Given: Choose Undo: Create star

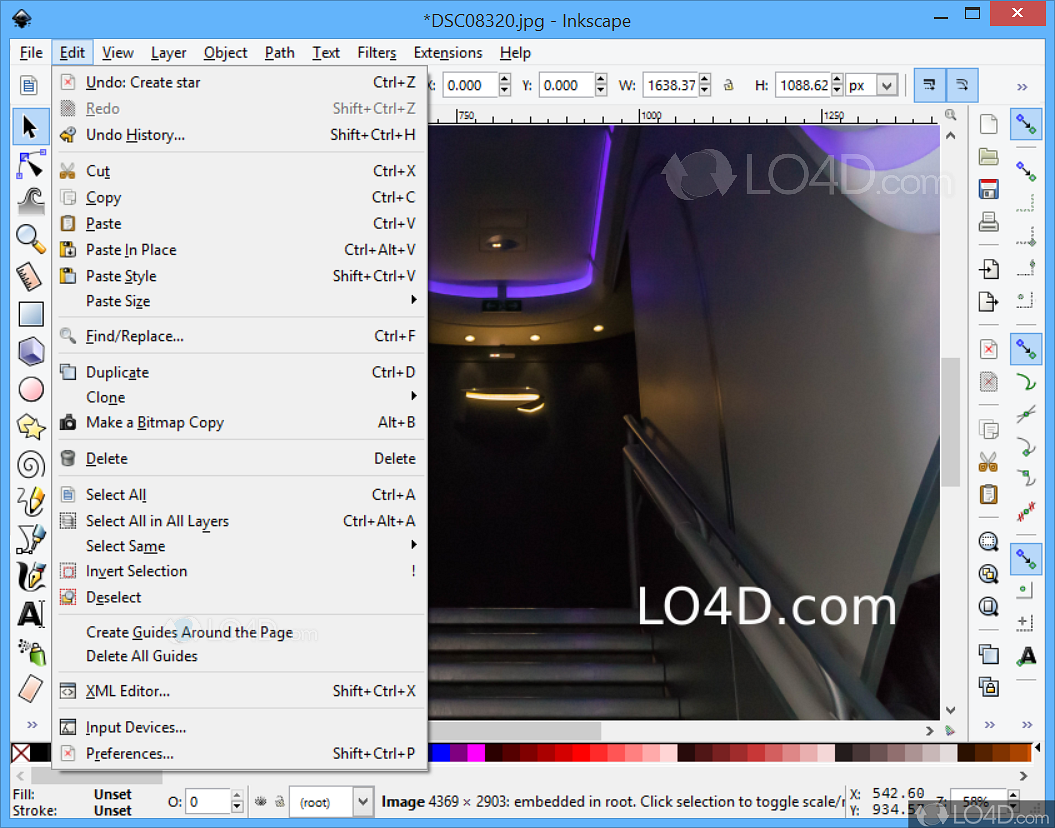Looking at the screenshot, I should pos(239,82).
